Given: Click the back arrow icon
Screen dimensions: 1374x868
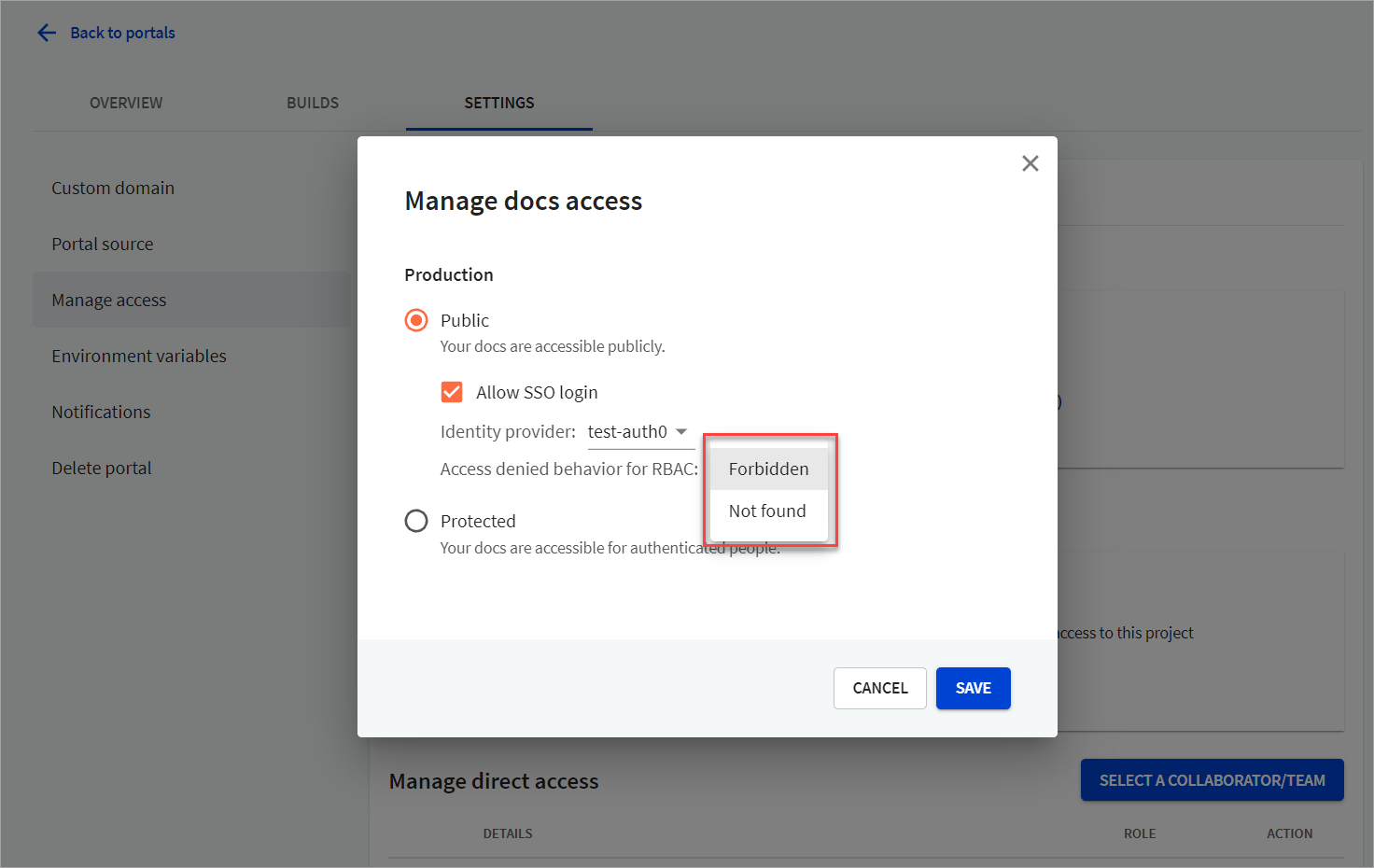Looking at the screenshot, I should [47, 33].
